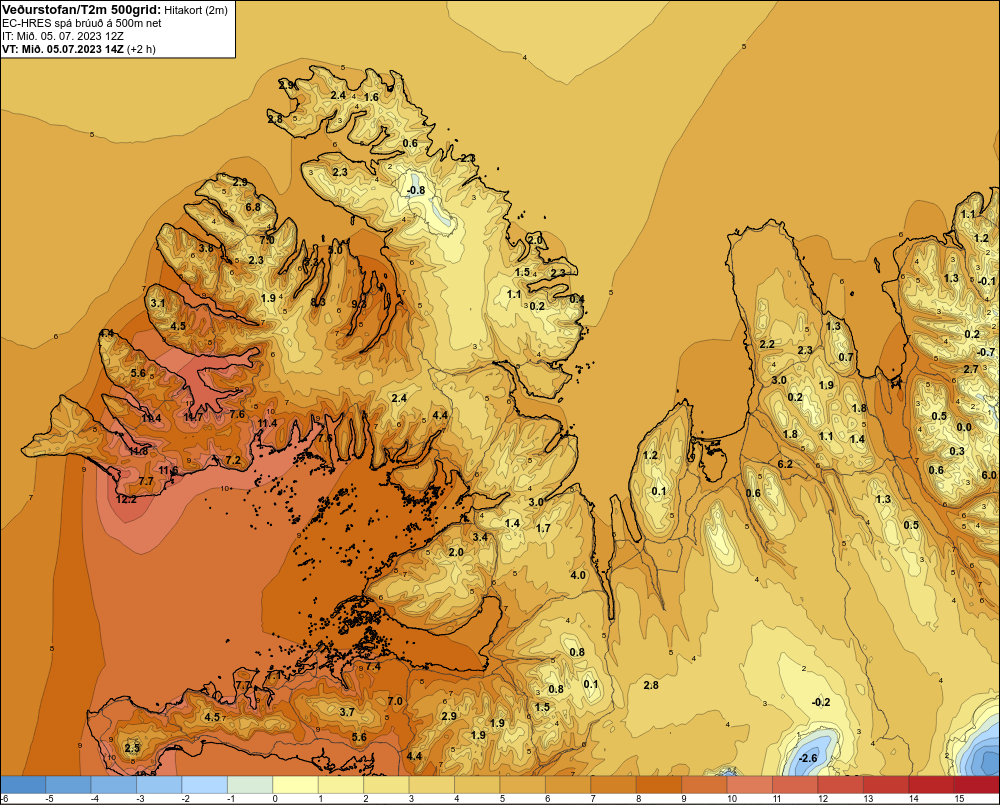Click the '-0.7' temperature value
Image resolution: width=1000 pixels, height=805 pixels.
point(986,352)
